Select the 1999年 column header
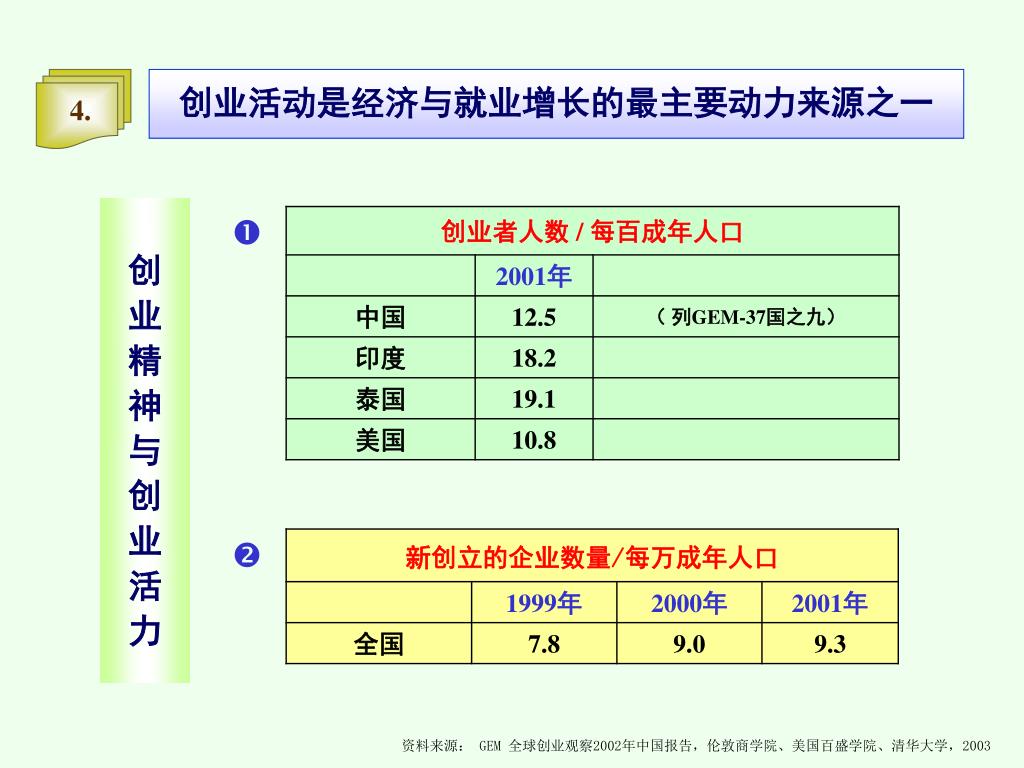This screenshot has height=768, width=1024. click(543, 603)
